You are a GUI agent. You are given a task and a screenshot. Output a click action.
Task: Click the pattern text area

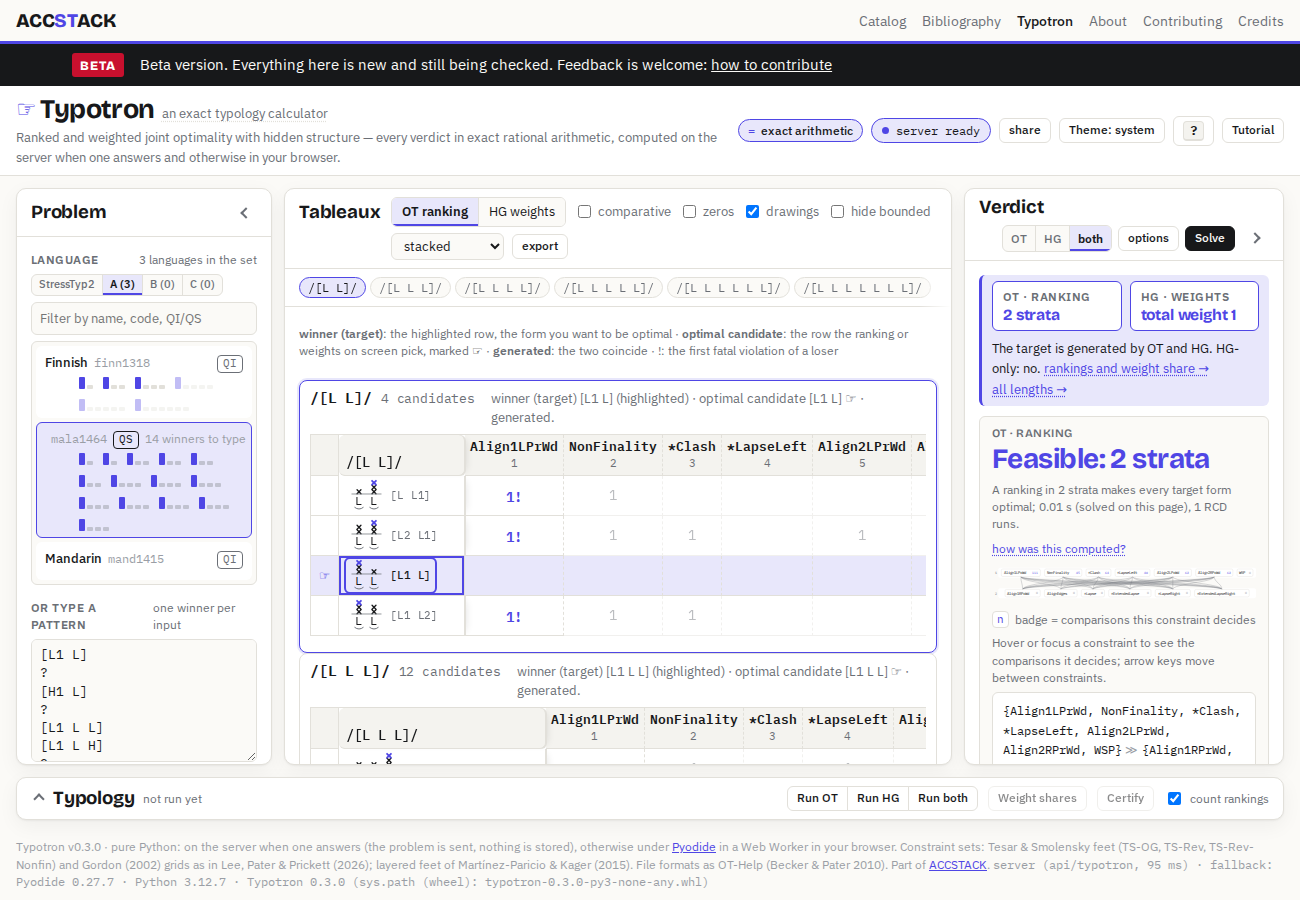tap(144, 700)
